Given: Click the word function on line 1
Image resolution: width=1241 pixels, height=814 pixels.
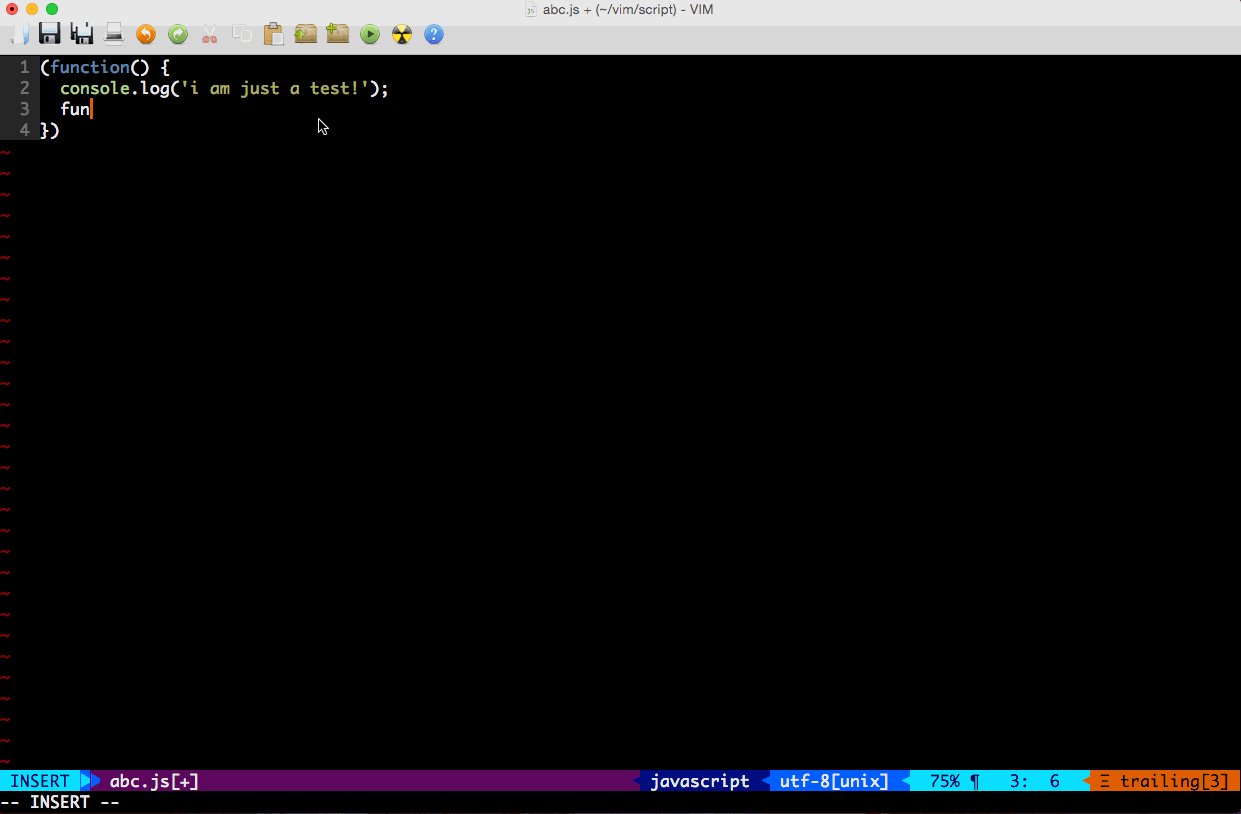Looking at the screenshot, I should pyautogui.click(x=90, y=67).
